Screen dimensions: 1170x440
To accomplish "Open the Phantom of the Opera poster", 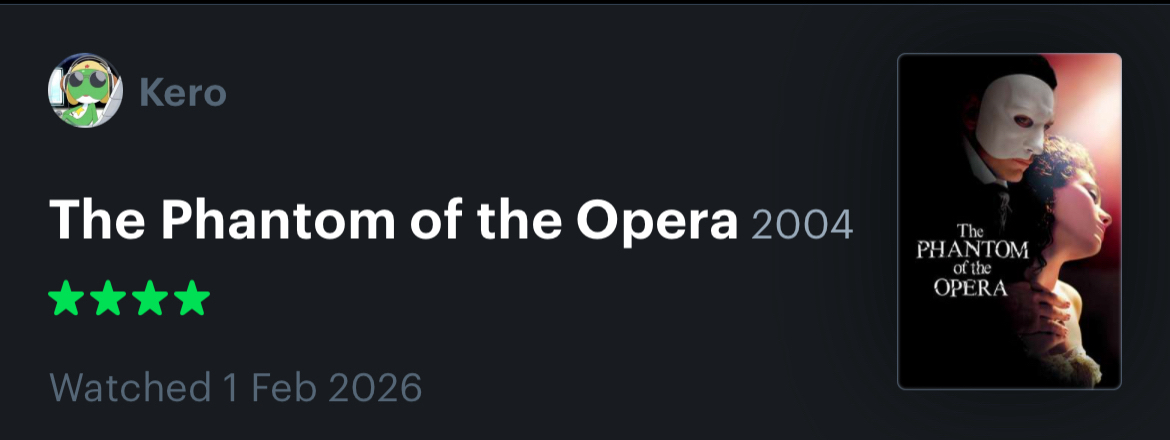I will 1009,220.
